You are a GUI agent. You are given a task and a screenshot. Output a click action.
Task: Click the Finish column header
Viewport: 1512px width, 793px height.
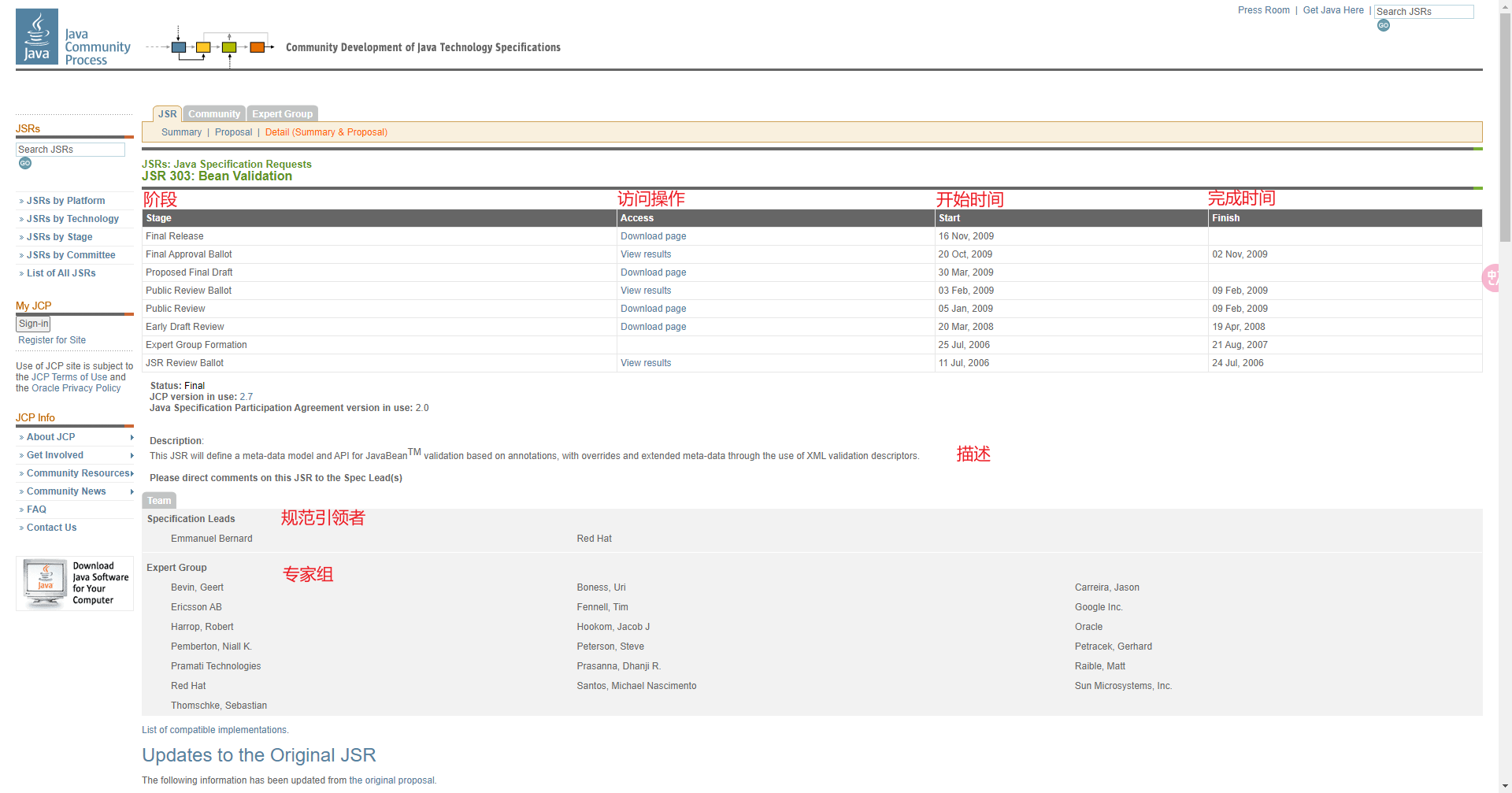tap(1345, 218)
